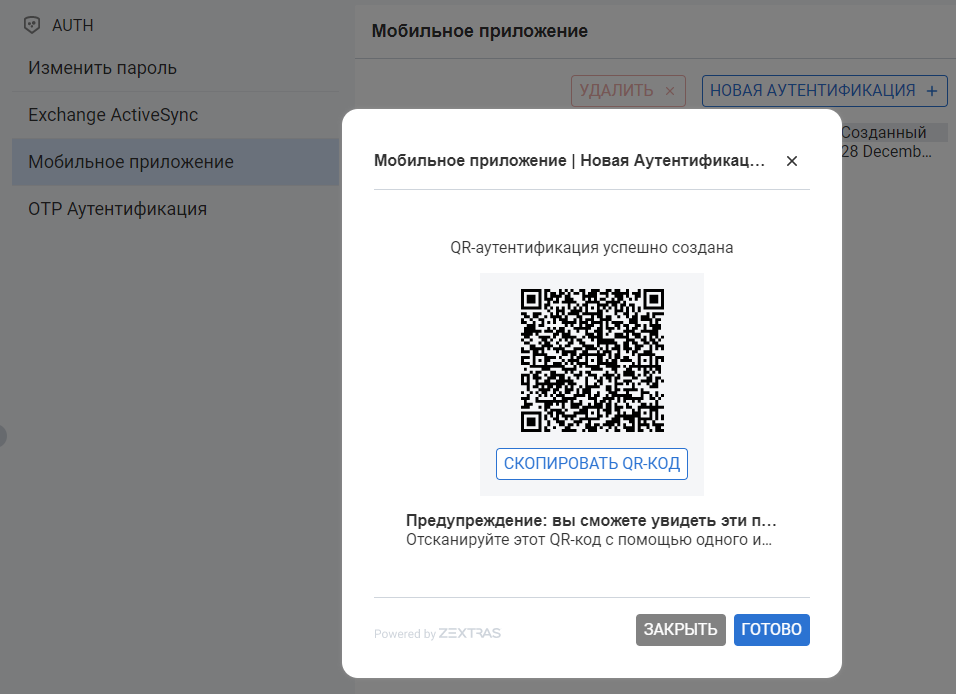The height and width of the screenshot is (694, 956).
Task: Click the plus icon on НОВАЯ АУТЕНТИФИКАЦИЯ
Action: click(x=932, y=91)
